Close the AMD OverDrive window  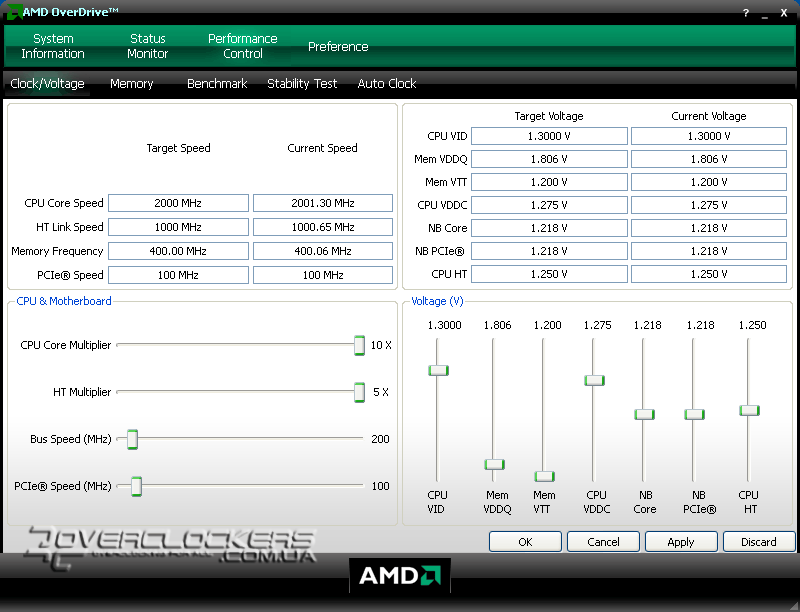[784, 13]
